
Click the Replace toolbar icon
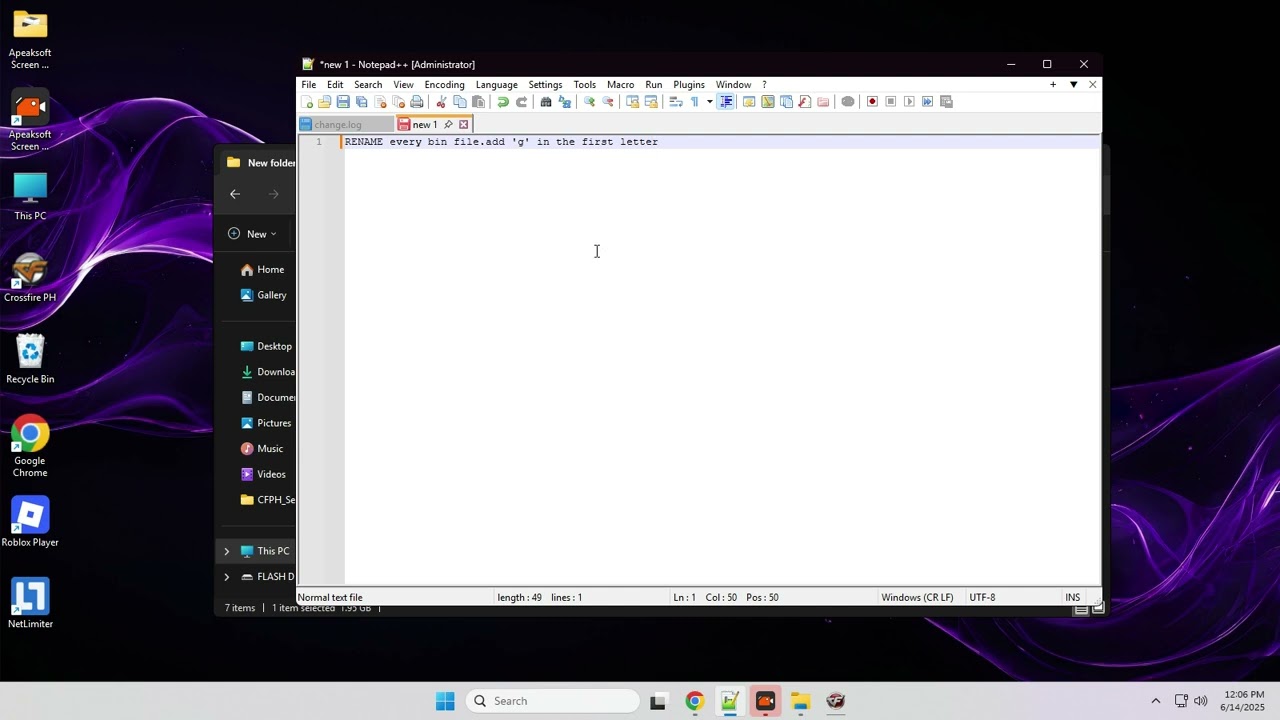coord(564,102)
